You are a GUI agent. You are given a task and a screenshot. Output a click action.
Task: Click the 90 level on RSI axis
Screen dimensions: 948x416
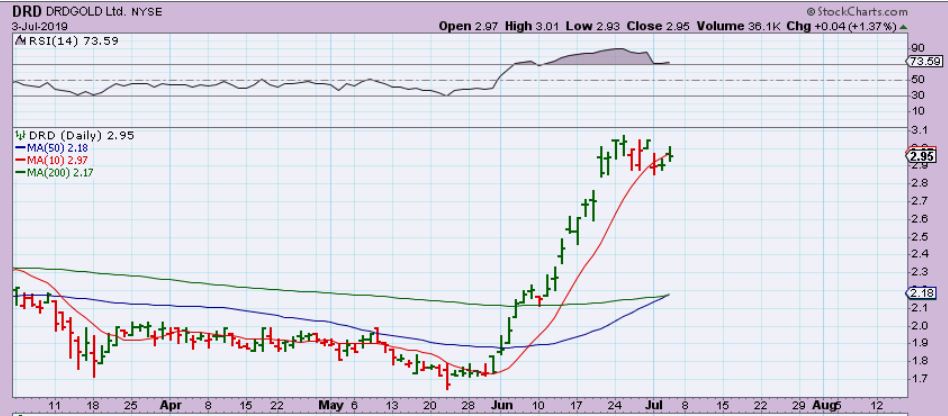pyautogui.click(x=920, y=48)
